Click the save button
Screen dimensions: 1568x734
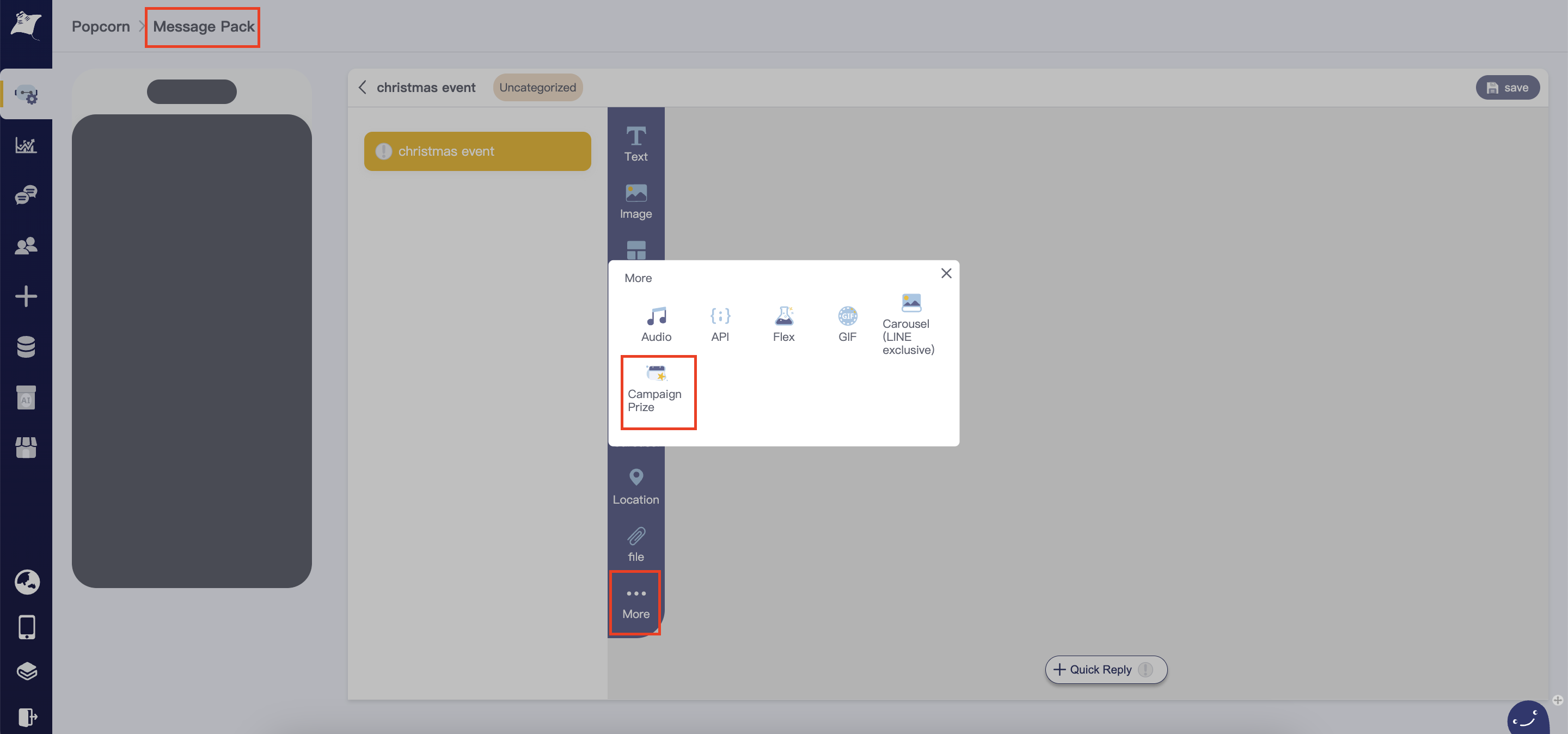(1506, 88)
